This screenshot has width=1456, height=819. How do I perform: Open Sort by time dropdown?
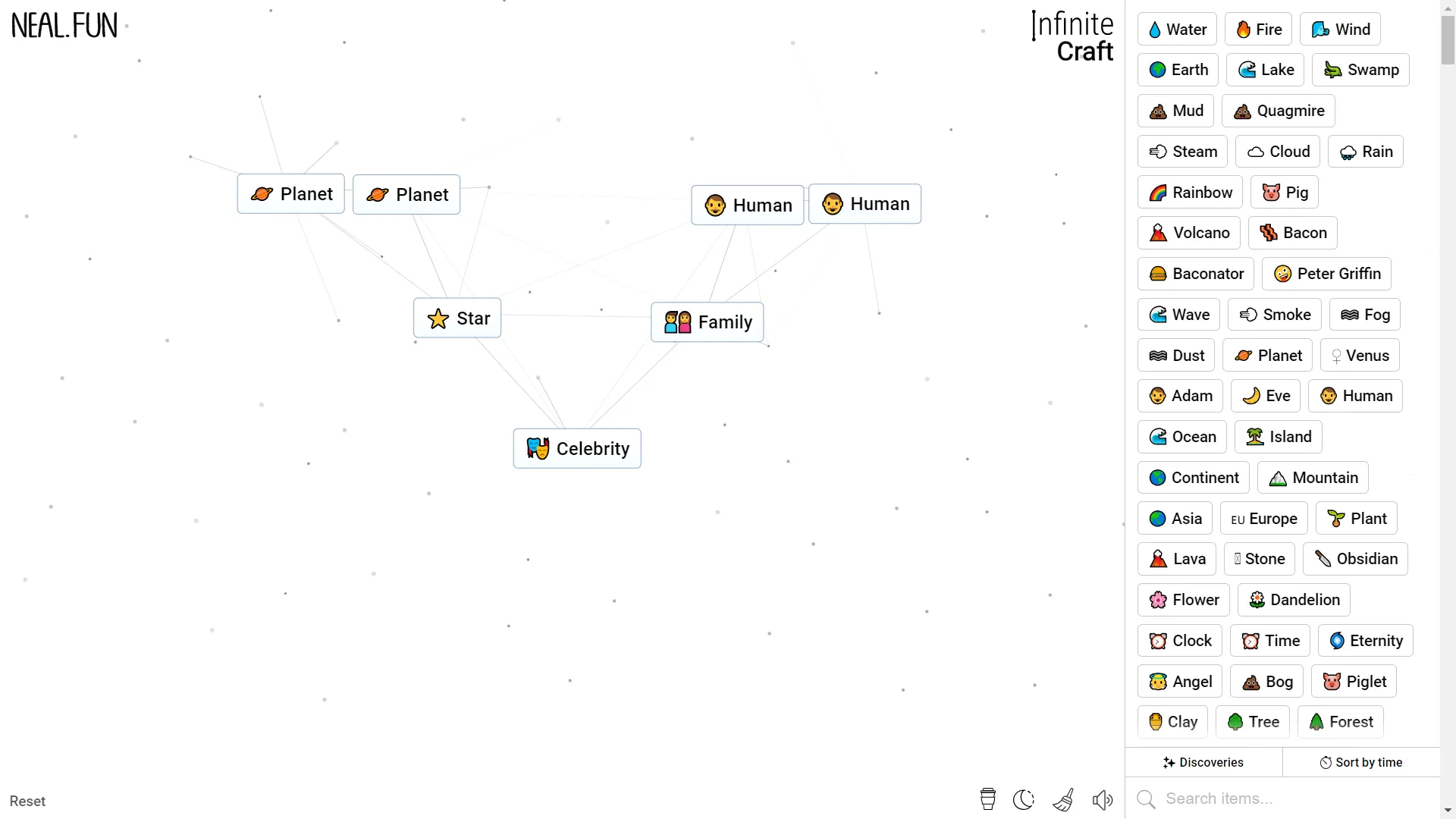(x=1362, y=762)
